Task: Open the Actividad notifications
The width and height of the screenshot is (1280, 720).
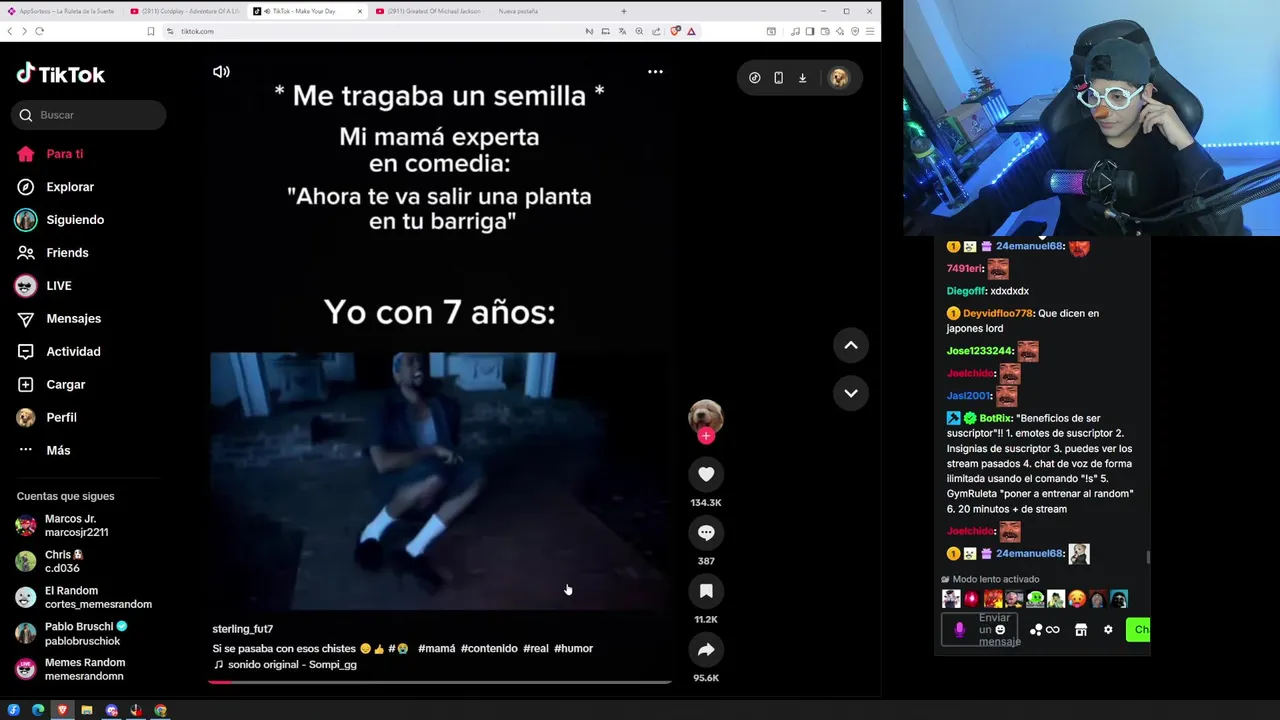Action: click(59, 352)
